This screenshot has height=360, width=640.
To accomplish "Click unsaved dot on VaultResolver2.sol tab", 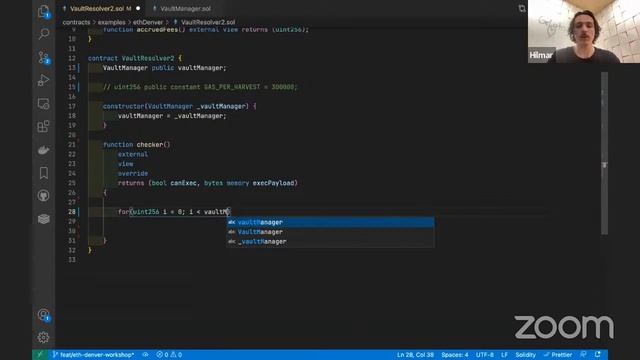I will tap(138, 9).
